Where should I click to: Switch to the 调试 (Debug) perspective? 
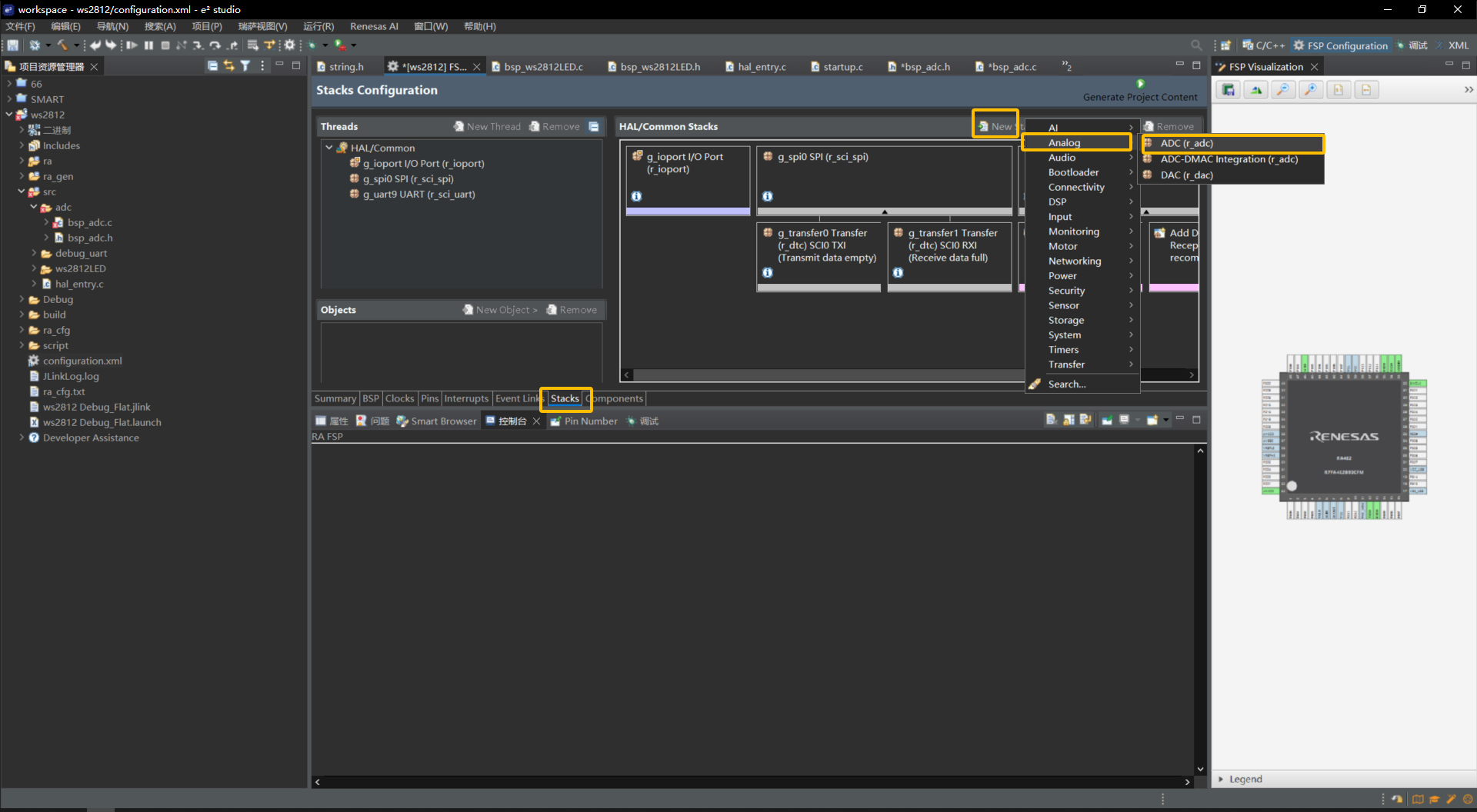pyautogui.click(x=1412, y=45)
